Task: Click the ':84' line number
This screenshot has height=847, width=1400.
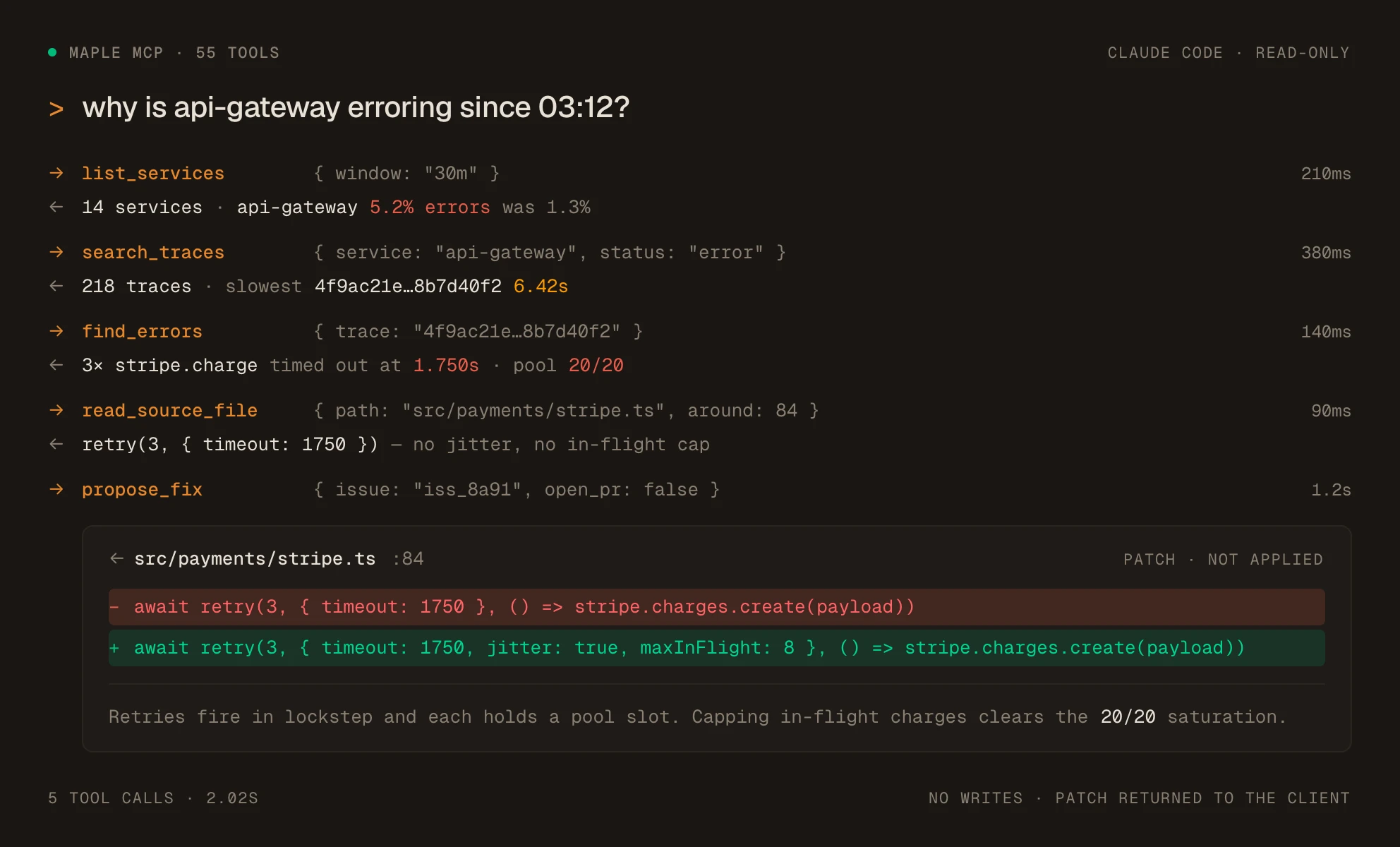Action: (x=409, y=559)
